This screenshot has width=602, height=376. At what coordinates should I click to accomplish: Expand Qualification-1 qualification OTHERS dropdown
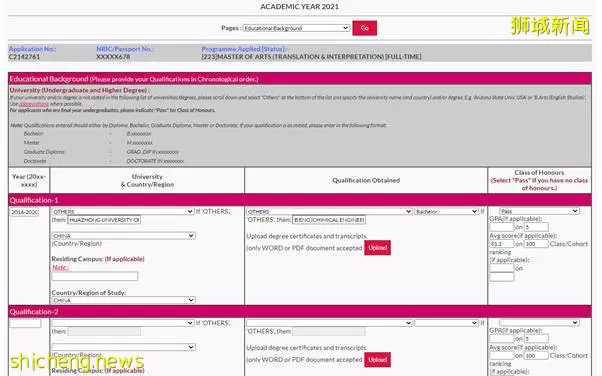click(x=329, y=212)
